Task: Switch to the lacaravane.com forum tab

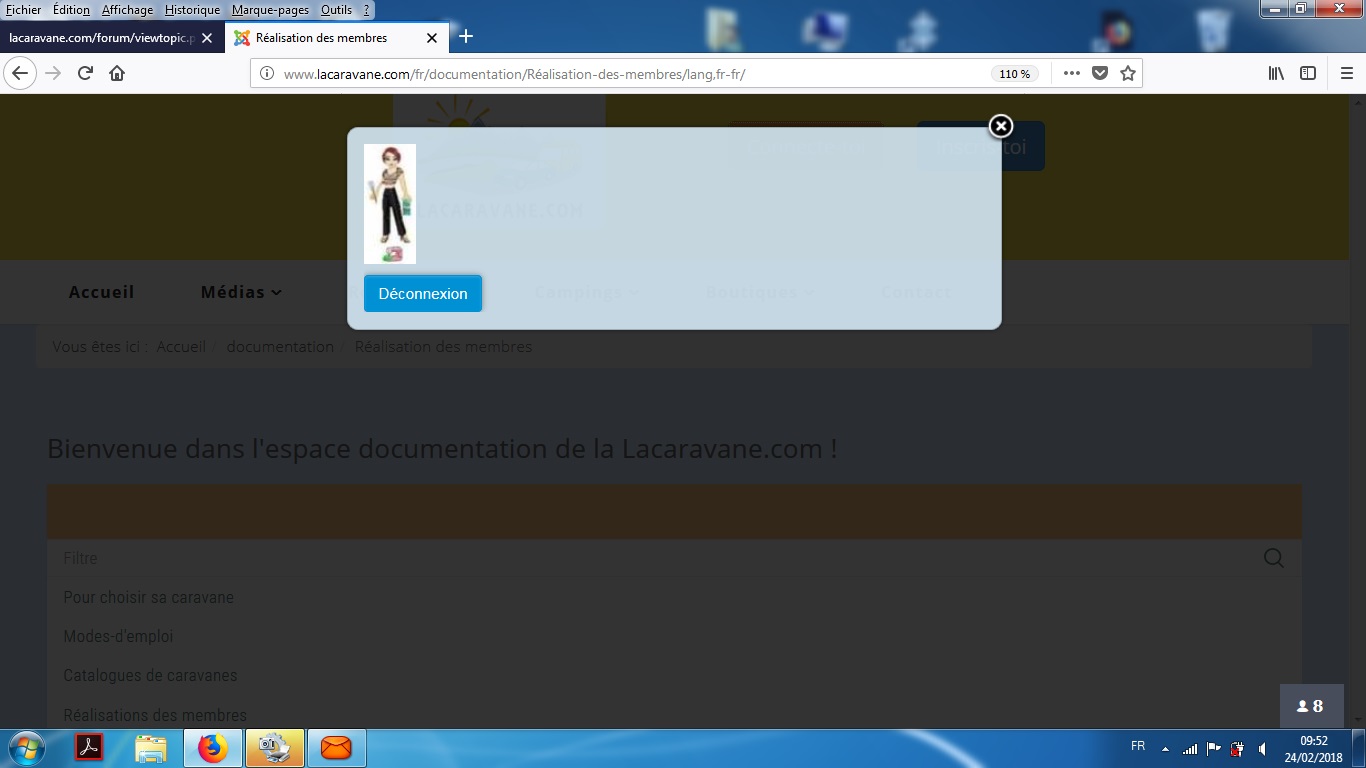Action: 100,38
